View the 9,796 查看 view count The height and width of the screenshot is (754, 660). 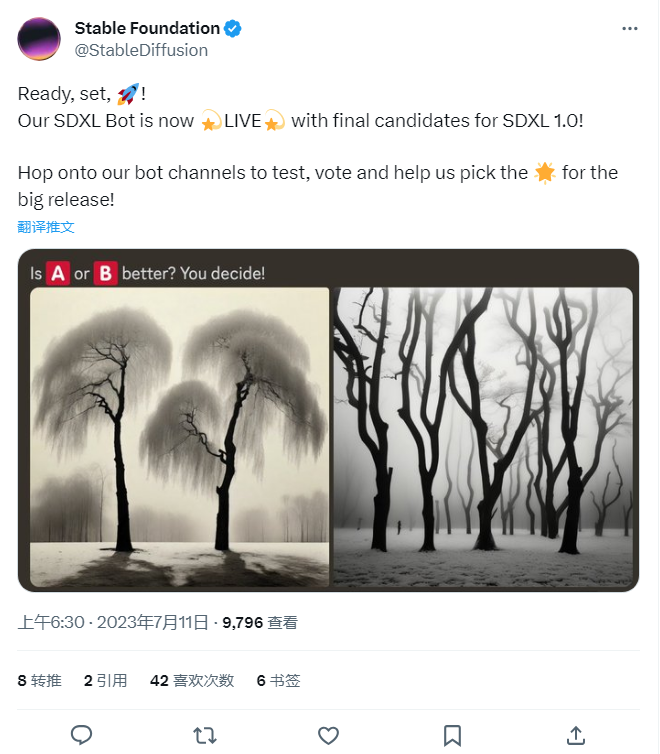260,622
